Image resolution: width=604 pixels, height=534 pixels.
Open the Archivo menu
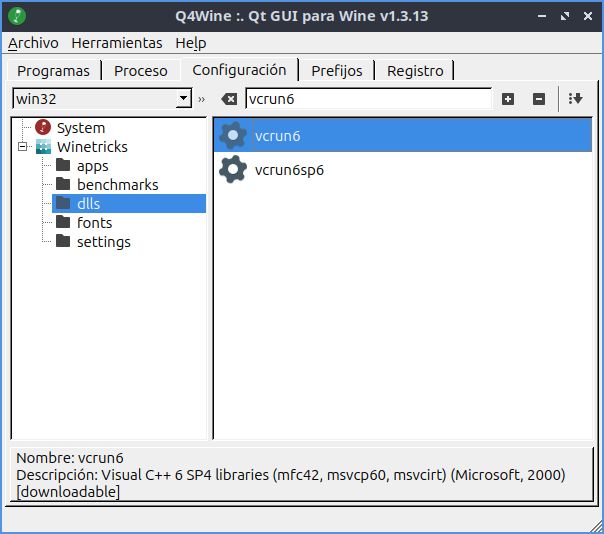point(33,43)
